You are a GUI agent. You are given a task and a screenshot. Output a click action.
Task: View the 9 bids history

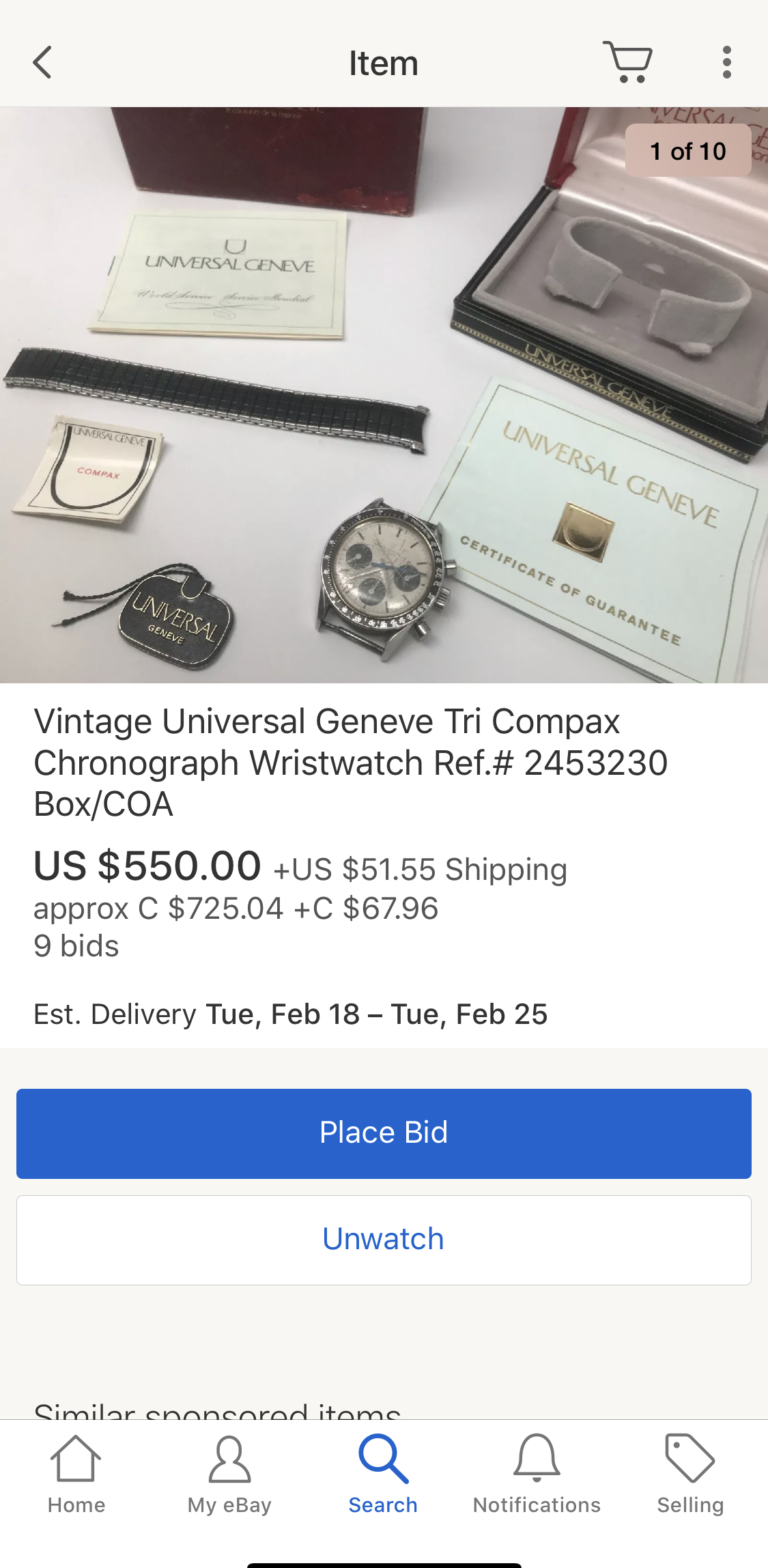click(x=76, y=946)
